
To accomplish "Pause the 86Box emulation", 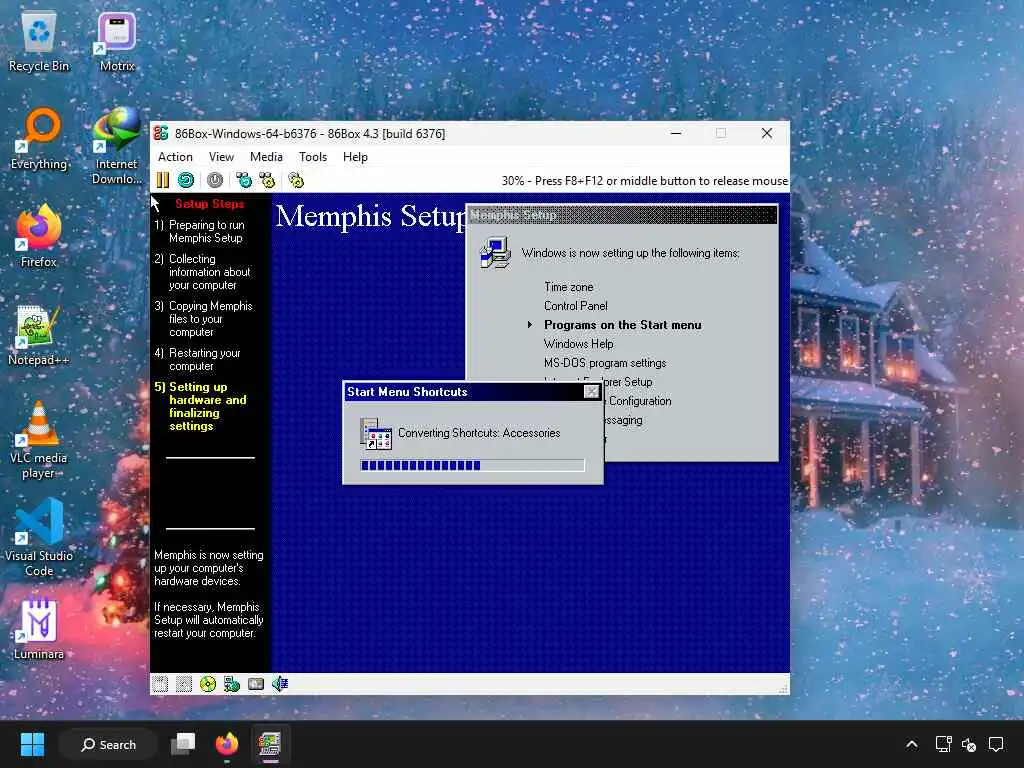I will click(163, 180).
